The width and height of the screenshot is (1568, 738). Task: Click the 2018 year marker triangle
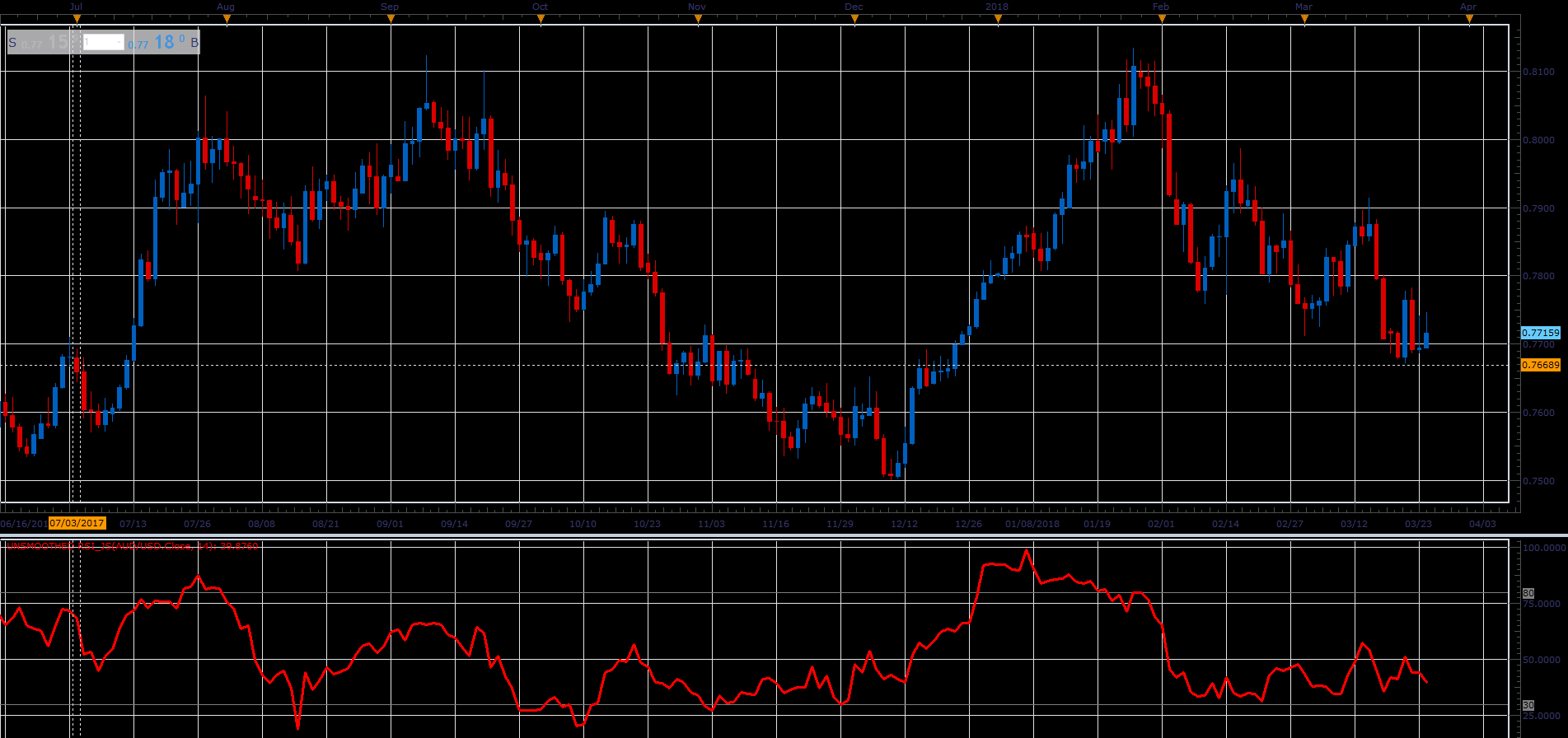(998, 20)
